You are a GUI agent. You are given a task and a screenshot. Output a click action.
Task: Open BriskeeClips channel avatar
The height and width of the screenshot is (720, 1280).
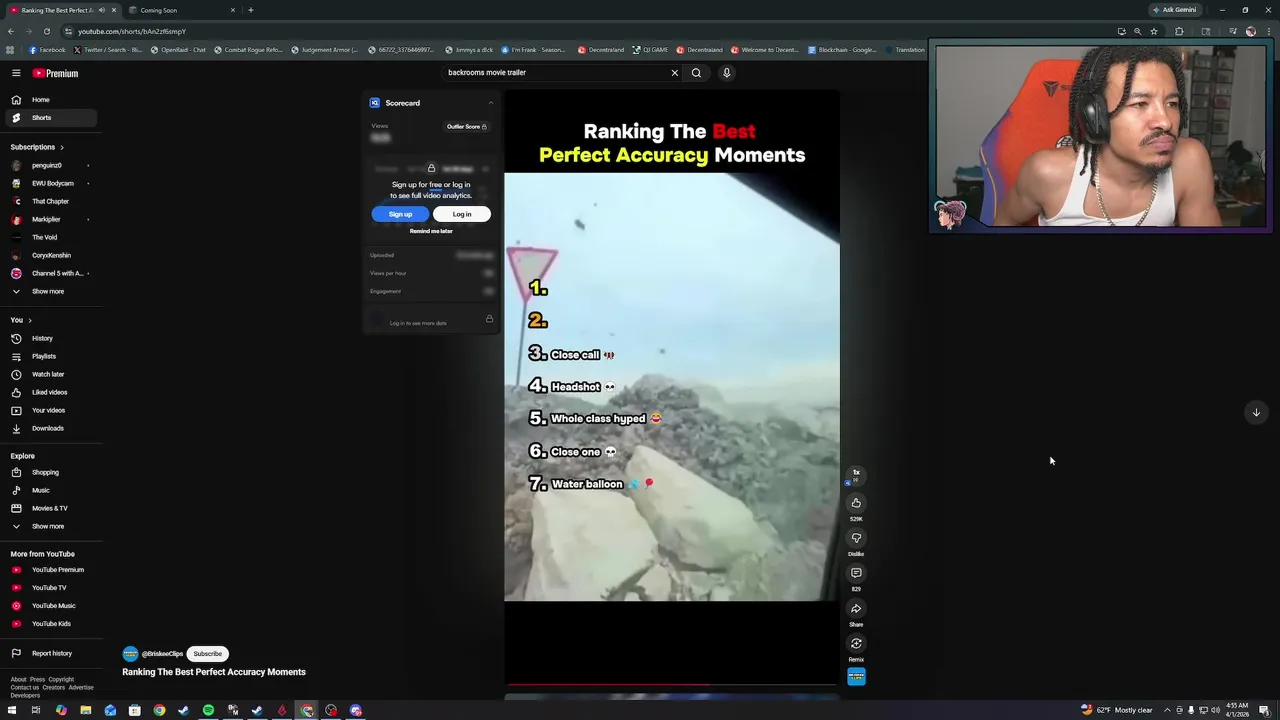130,654
